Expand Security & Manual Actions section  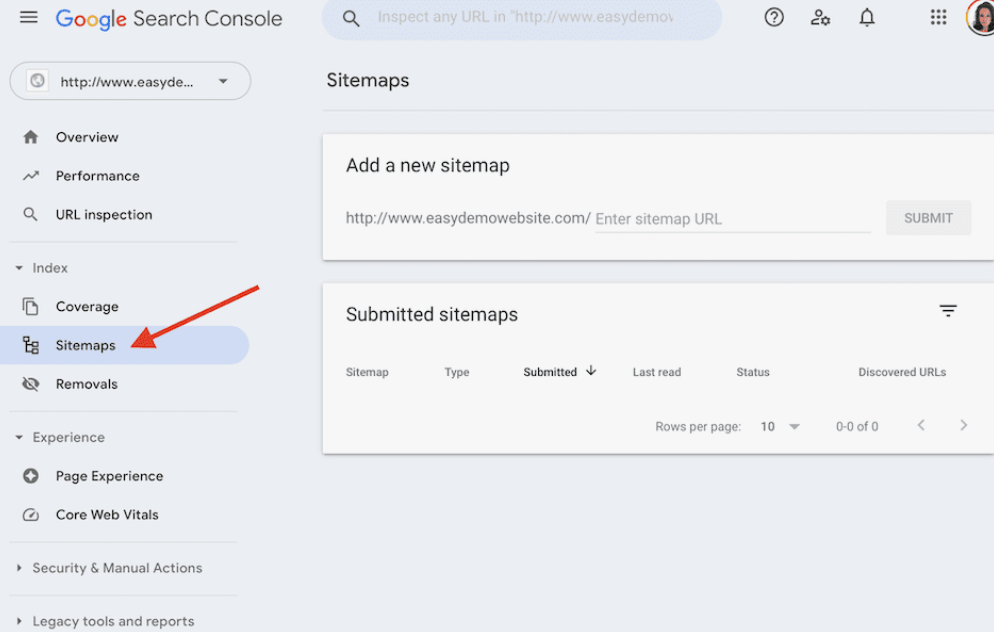pyautogui.click(x=19, y=568)
